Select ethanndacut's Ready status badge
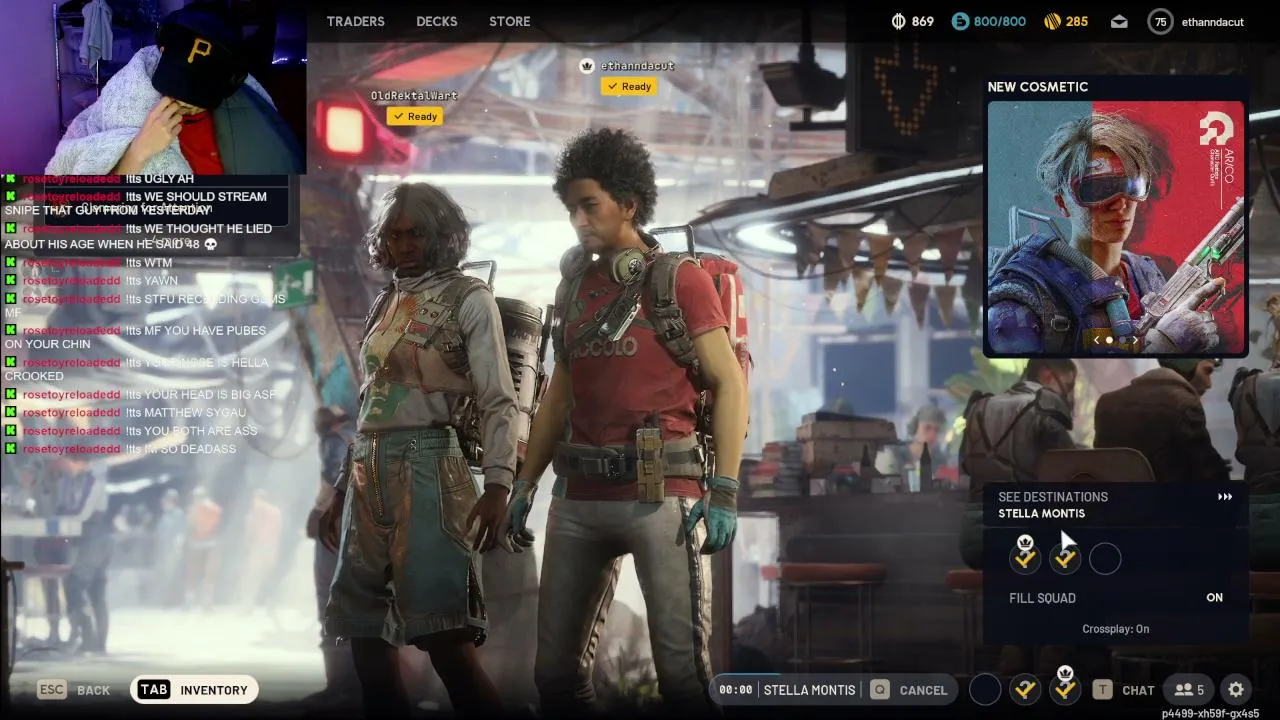Viewport: 1280px width, 720px height. coord(629,87)
